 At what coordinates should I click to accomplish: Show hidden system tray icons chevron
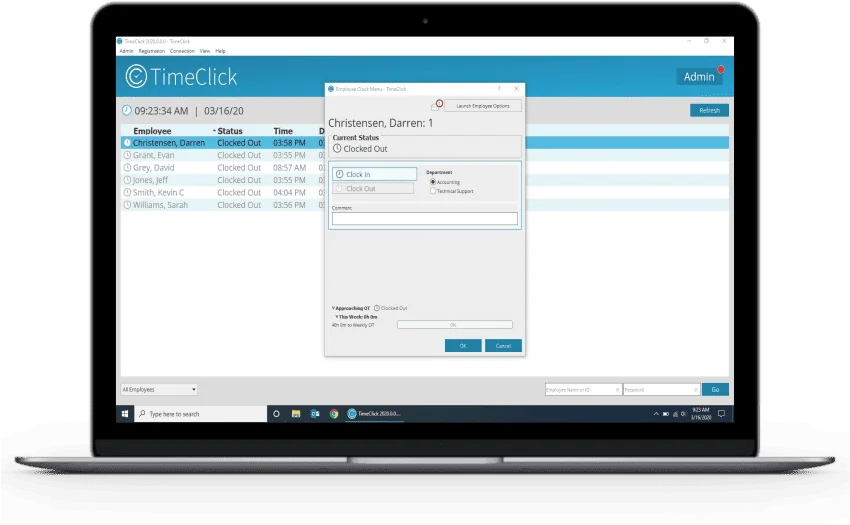[656, 414]
